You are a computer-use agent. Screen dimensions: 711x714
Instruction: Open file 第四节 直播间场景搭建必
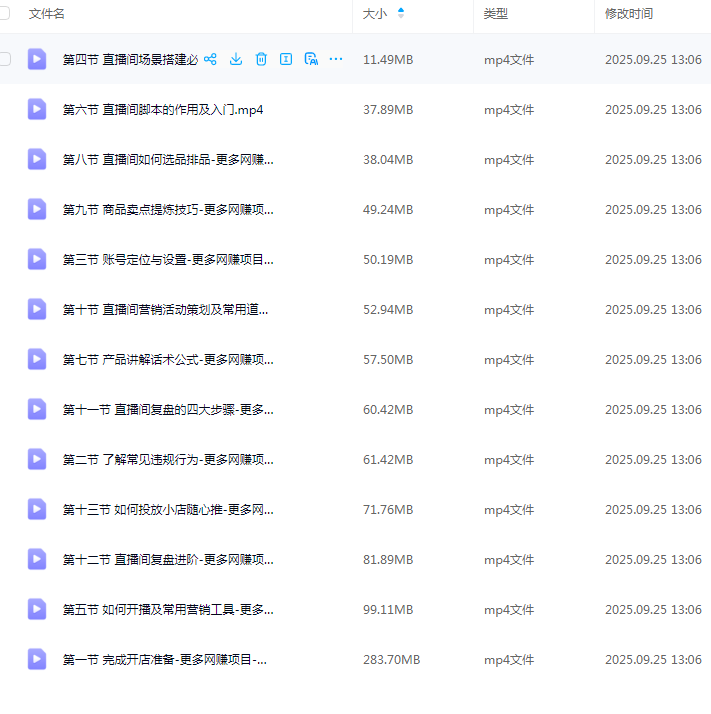pyautogui.click(x=130, y=60)
